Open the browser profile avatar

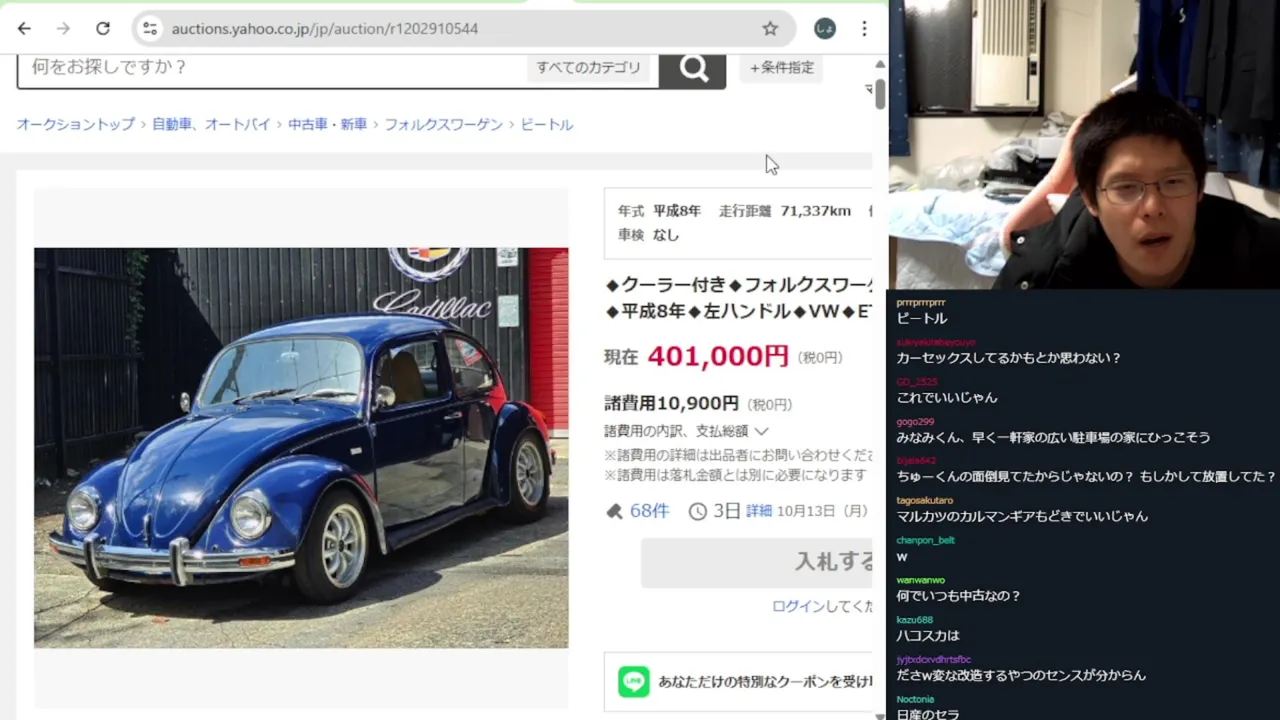(x=825, y=29)
